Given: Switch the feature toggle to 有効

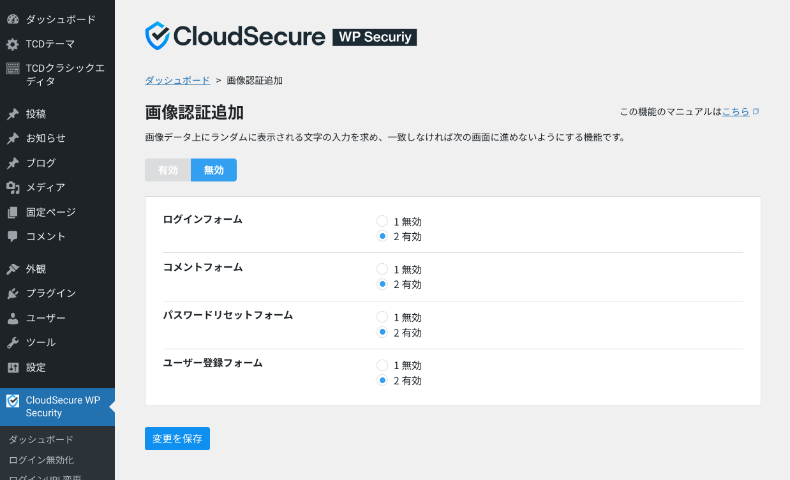Looking at the screenshot, I should (x=168, y=170).
